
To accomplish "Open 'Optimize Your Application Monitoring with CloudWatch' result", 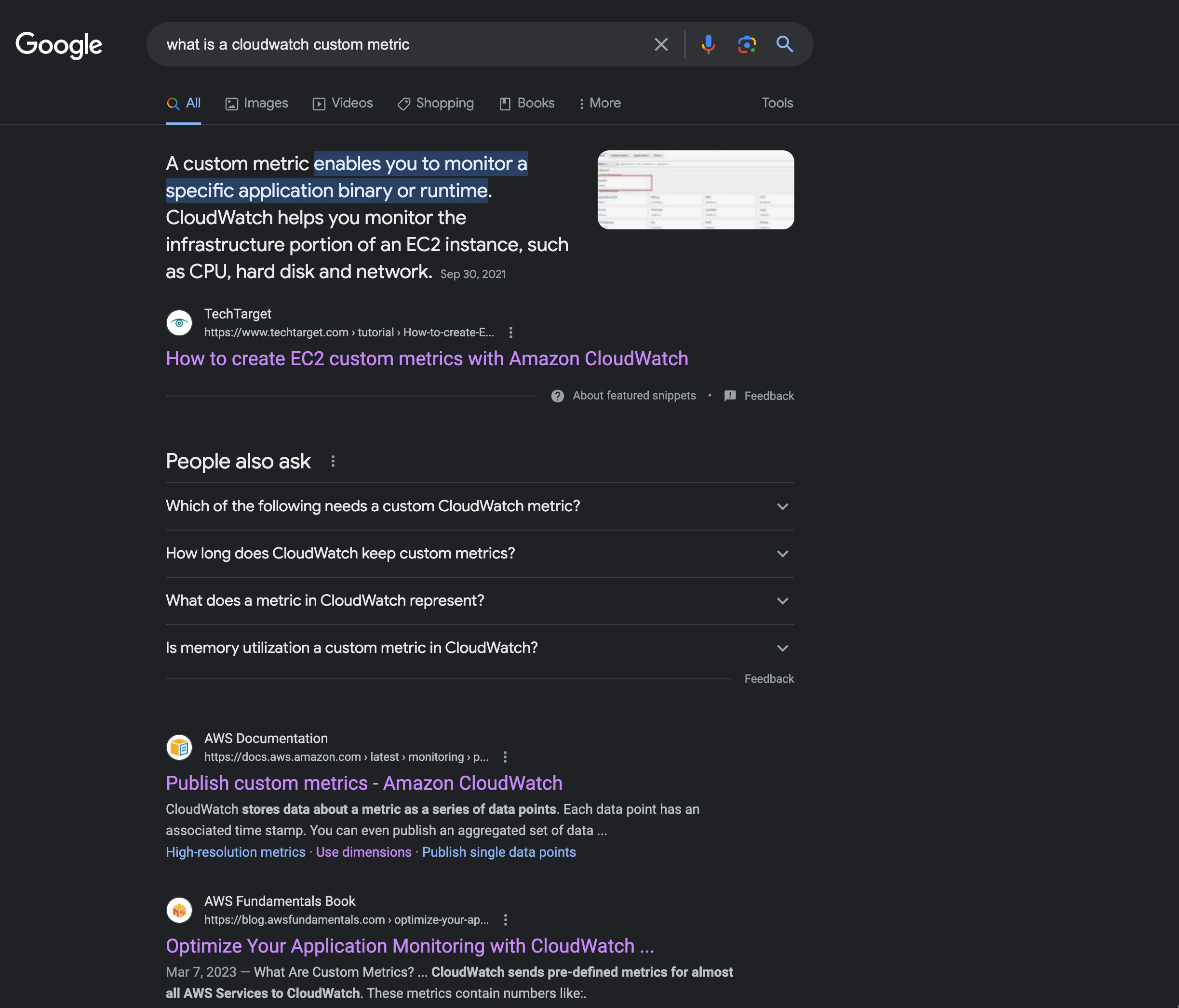I will pyautogui.click(x=410, y=946).
